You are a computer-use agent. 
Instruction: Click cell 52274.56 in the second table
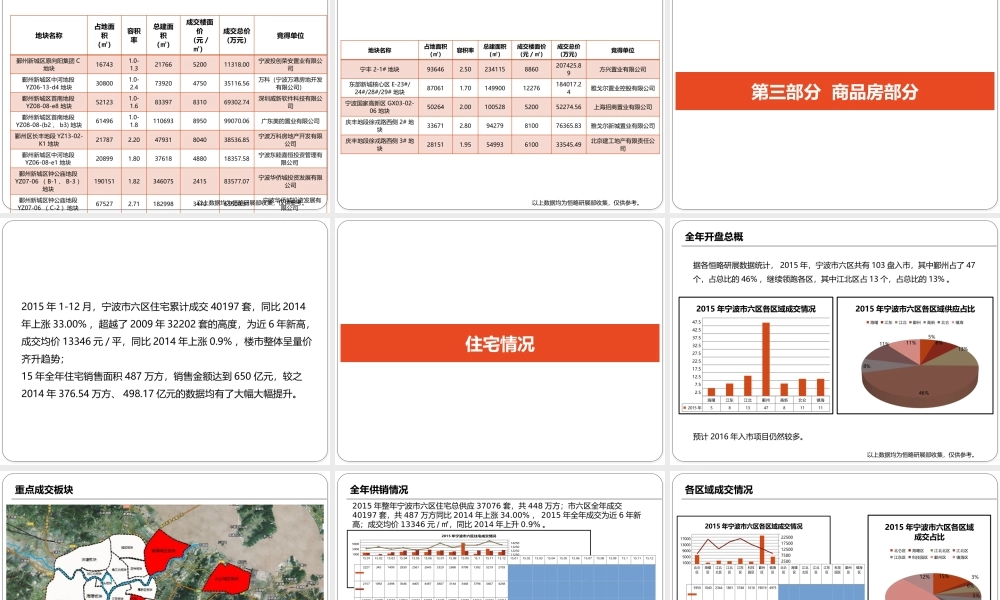point(568,107)
